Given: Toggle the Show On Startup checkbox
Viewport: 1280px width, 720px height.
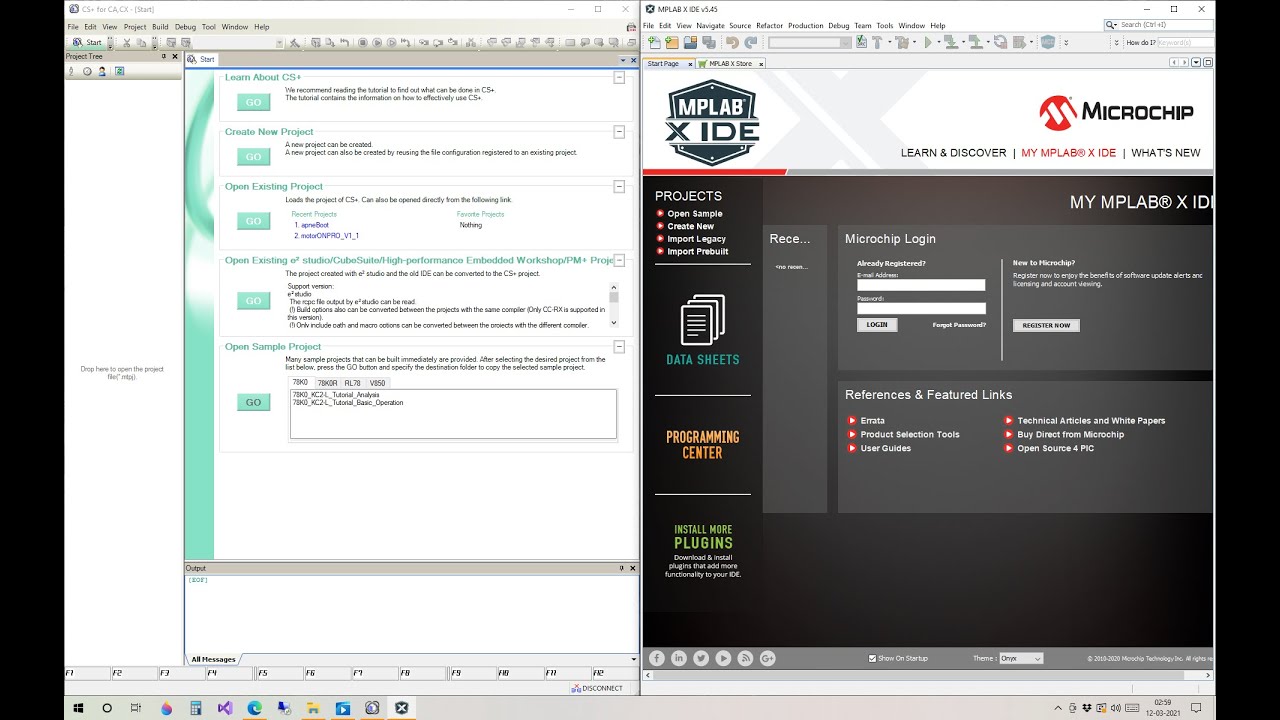Looking at the screenshot, I should (x=873, y=658).
